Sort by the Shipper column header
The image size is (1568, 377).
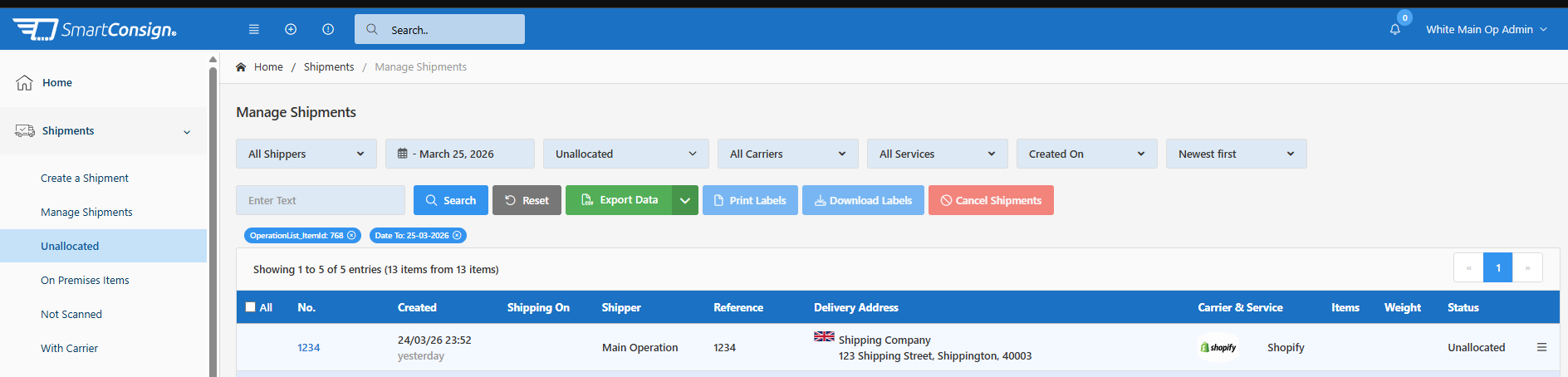click(x=621, y=307)
